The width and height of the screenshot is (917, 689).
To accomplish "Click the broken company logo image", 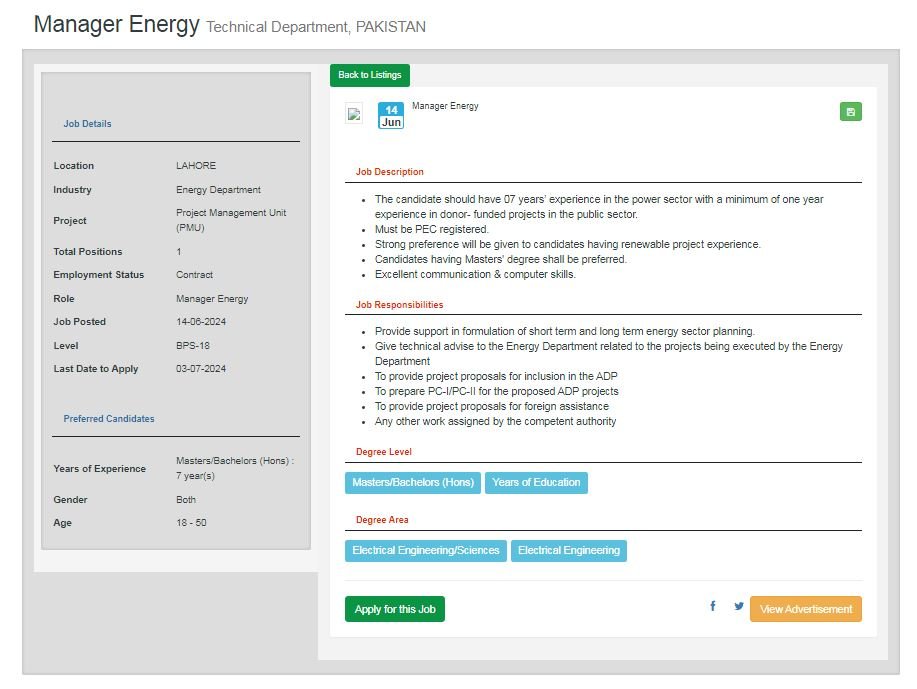I will tap(354, 113).
